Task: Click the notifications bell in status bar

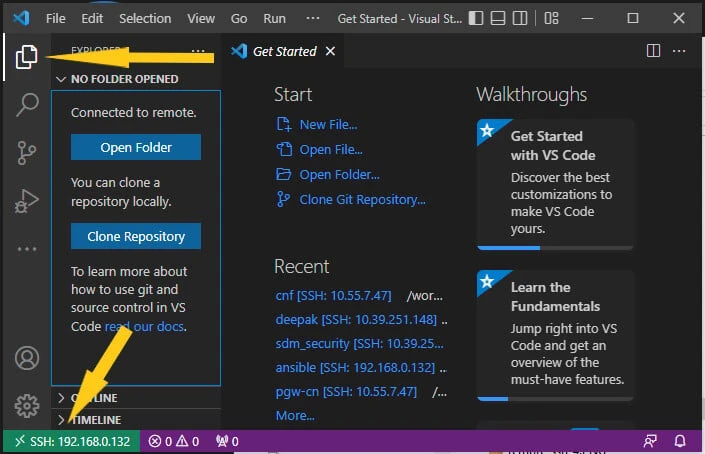Action: pos(680,441)
